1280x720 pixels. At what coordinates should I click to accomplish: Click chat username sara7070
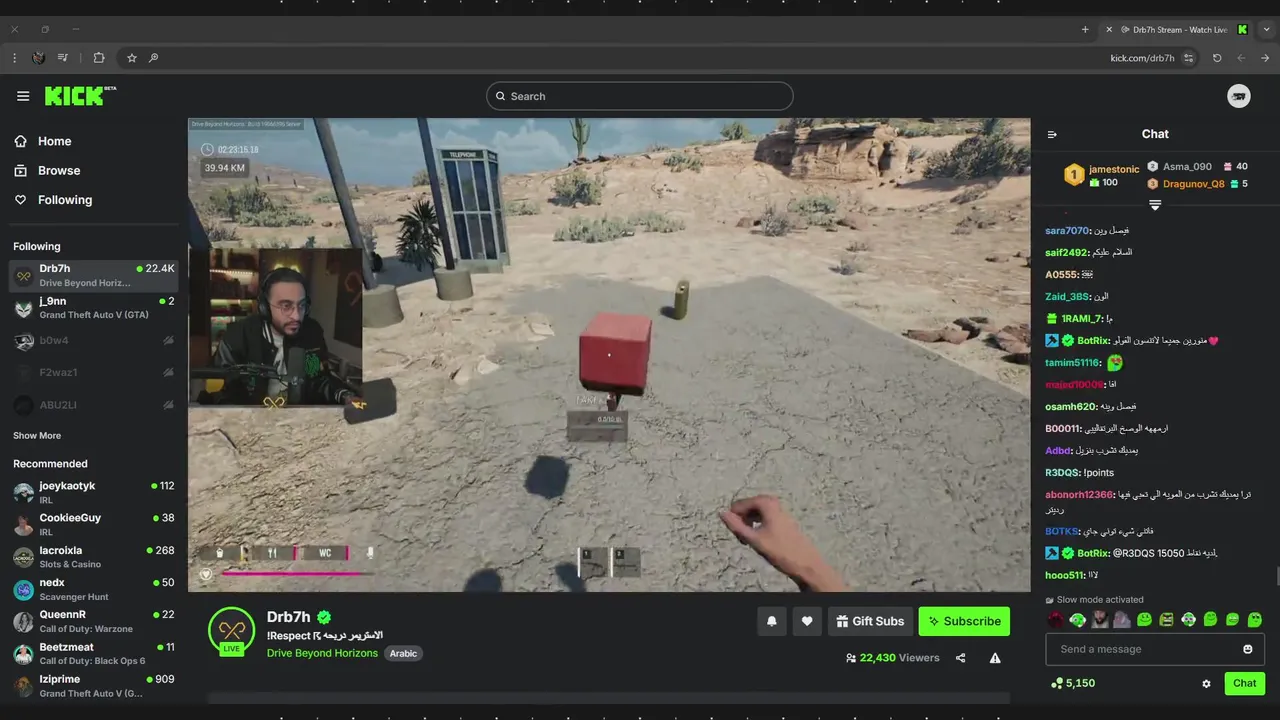pyautogui.click(x=1066, y=231)
